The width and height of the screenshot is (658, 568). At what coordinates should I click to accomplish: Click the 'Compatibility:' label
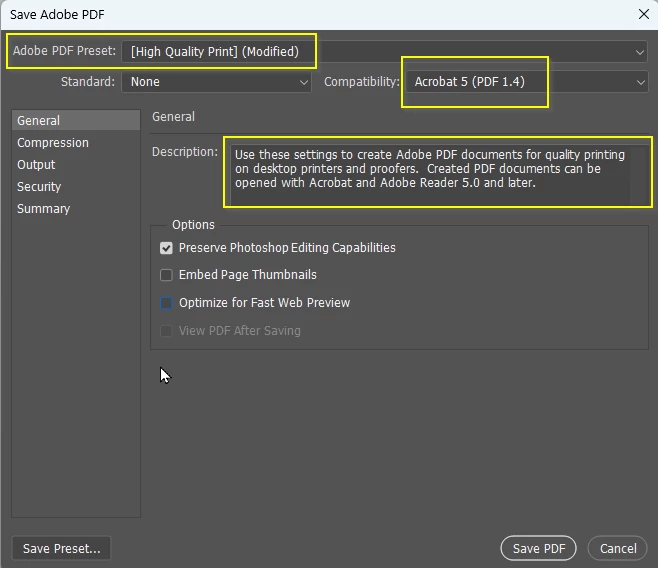[x=361, y=81]
